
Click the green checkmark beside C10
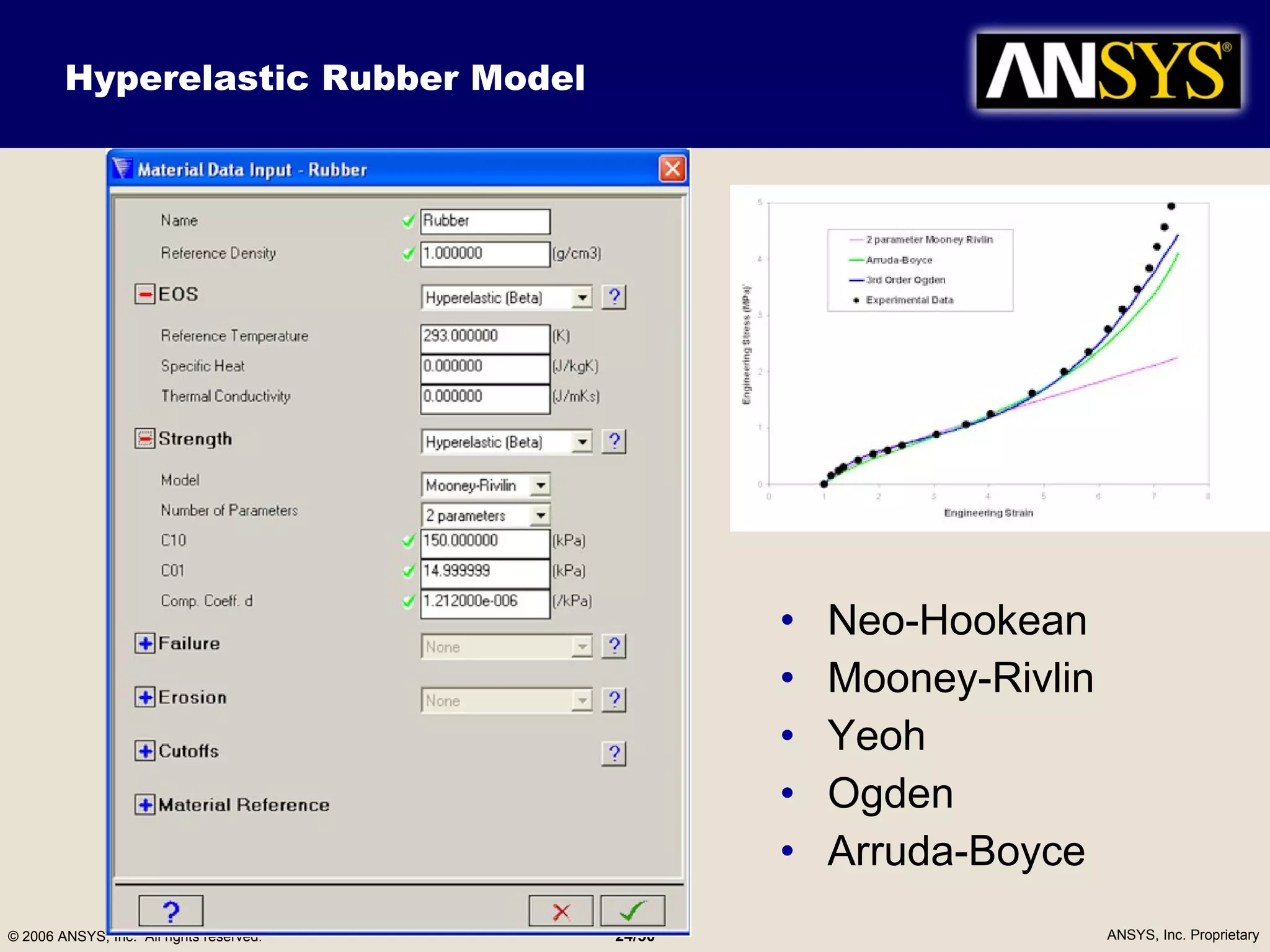[408, 540]
